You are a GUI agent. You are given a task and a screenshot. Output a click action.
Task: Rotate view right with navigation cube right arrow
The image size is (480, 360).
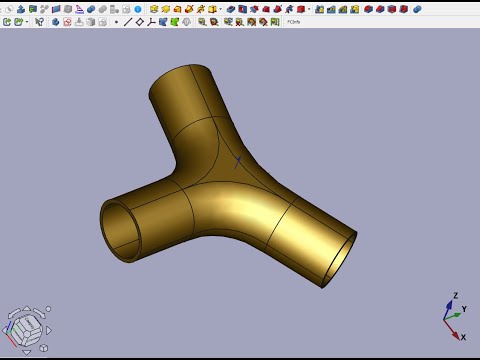[49, 330]
